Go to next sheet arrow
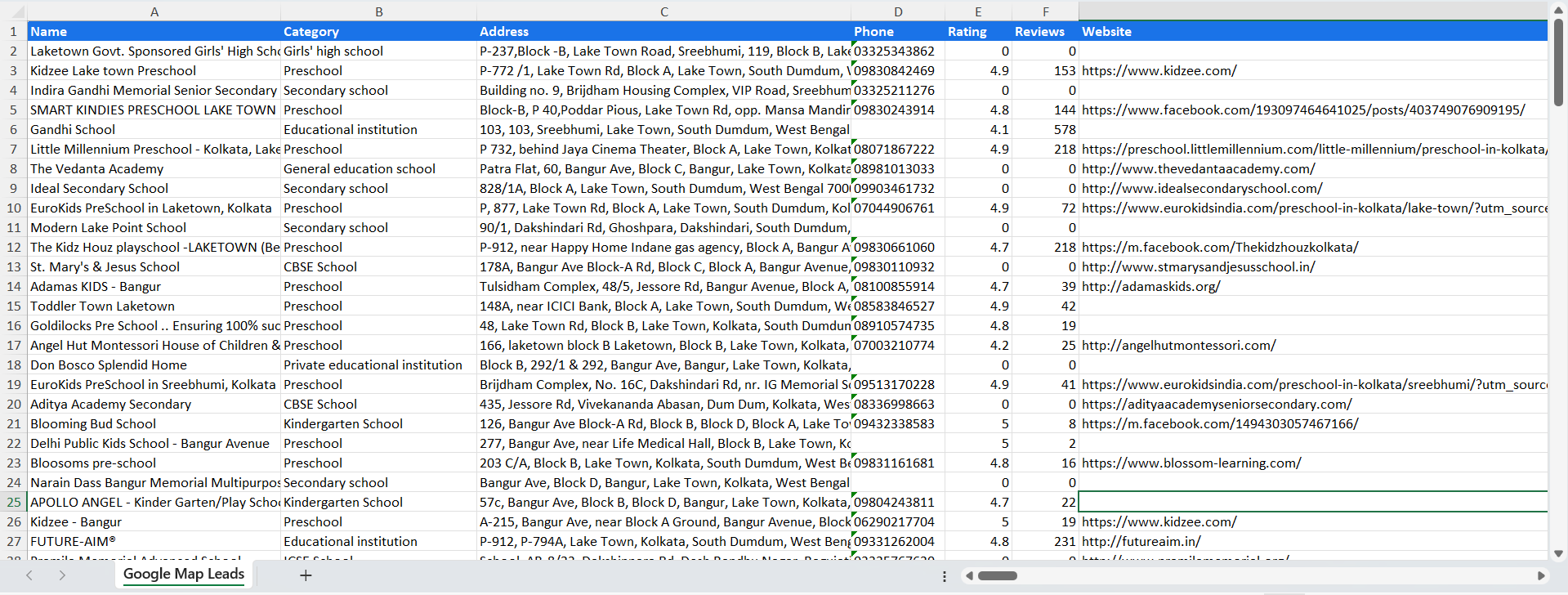Image resolution: width=1568 pixels, height=595 pixels. (x=62, y=575)
